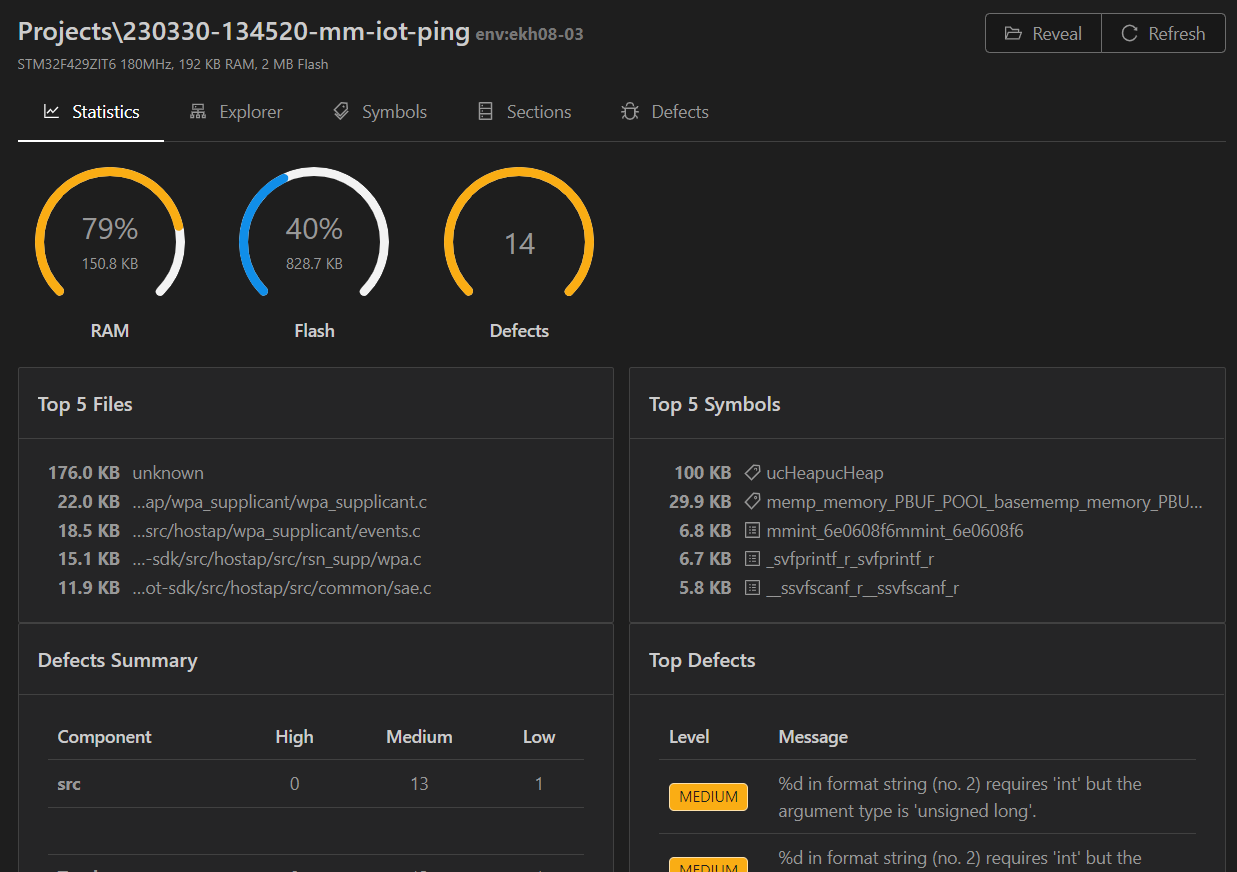Click the first MEDIUM severity badge

[x=708, y=797]
